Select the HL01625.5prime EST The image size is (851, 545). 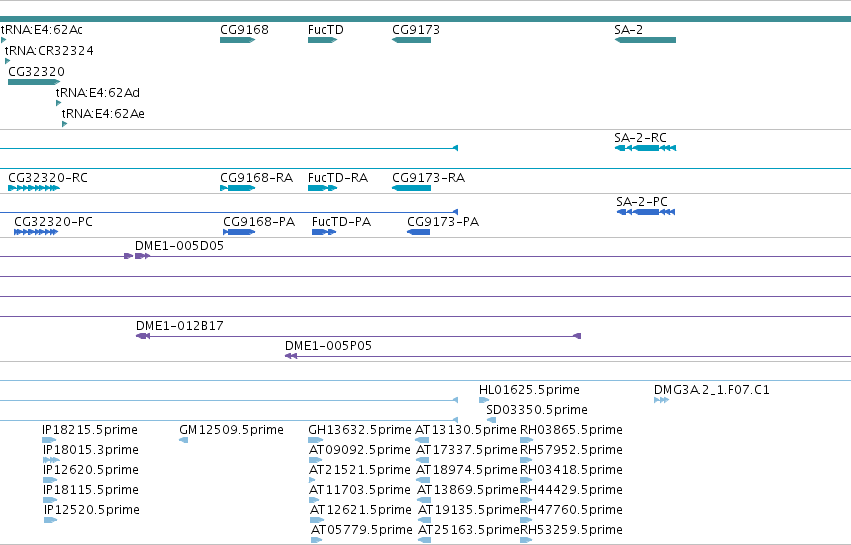(x=484, y=400)
